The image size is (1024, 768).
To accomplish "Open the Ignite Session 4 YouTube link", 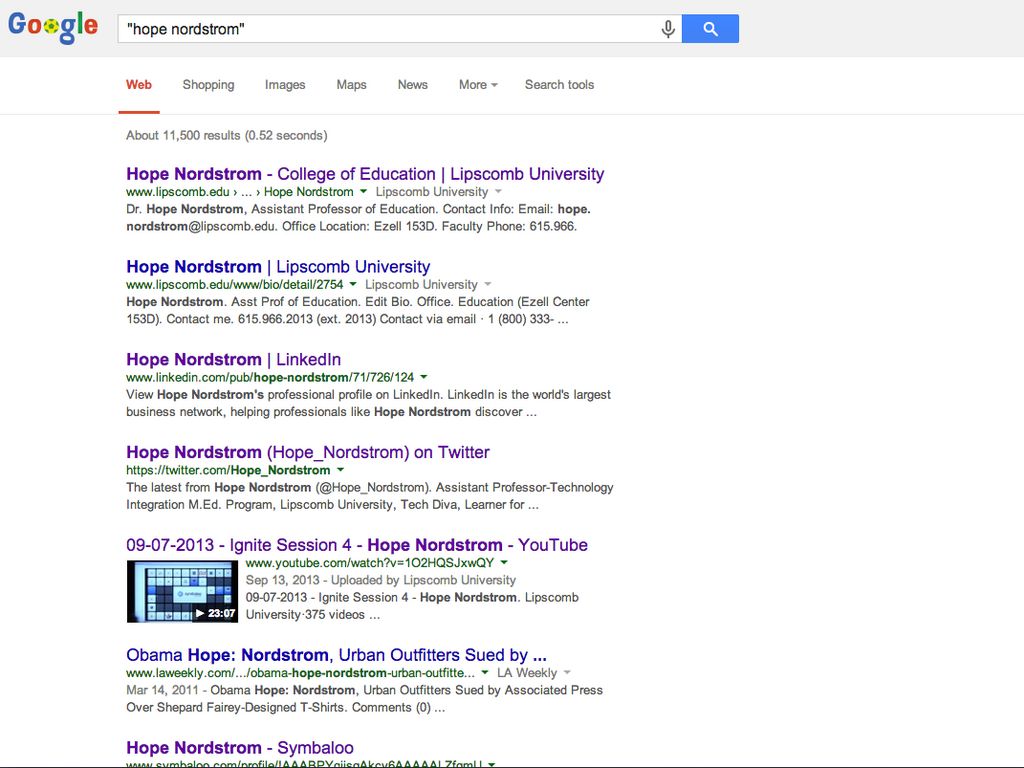I will (356, 546).
